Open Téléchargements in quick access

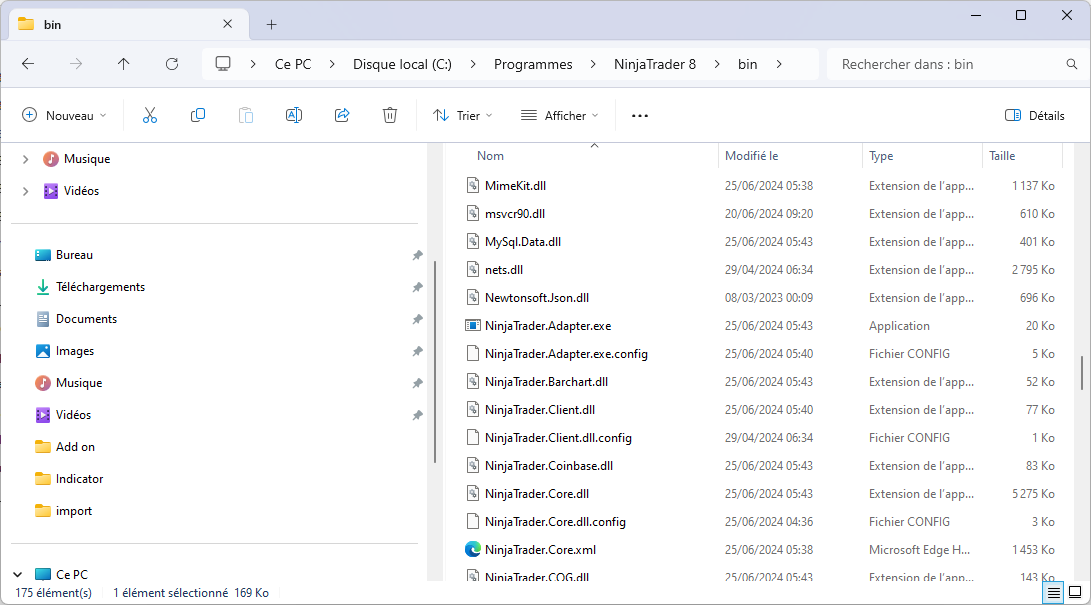tap(100, 287)
